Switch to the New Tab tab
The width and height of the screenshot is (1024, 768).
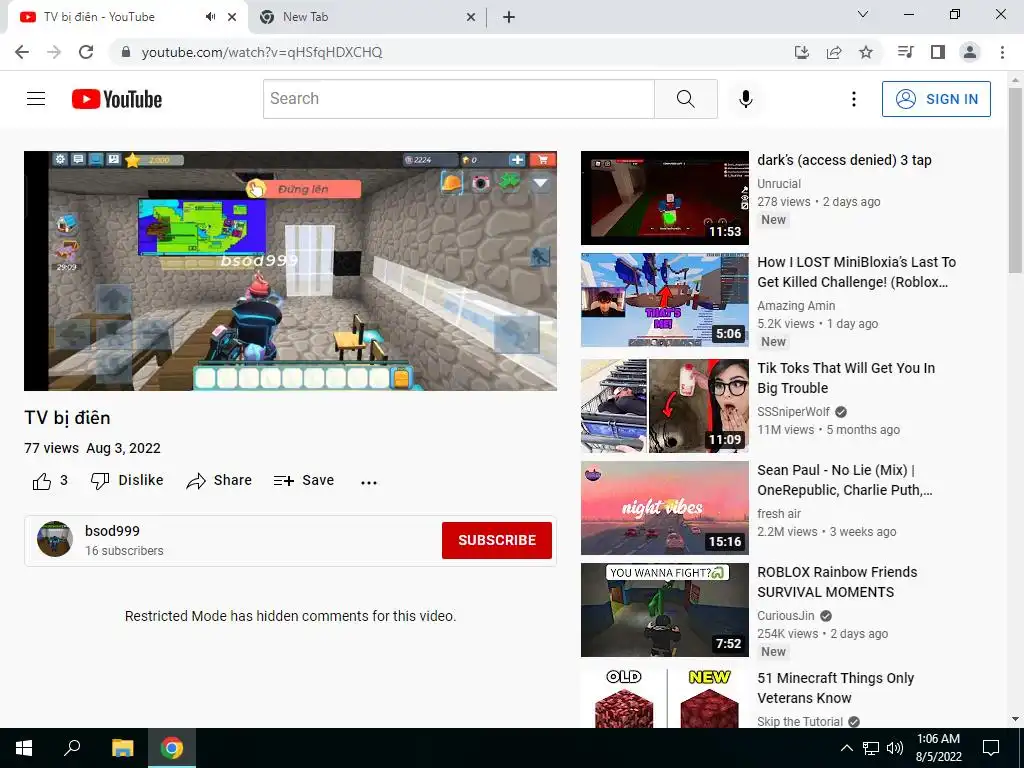367,18
